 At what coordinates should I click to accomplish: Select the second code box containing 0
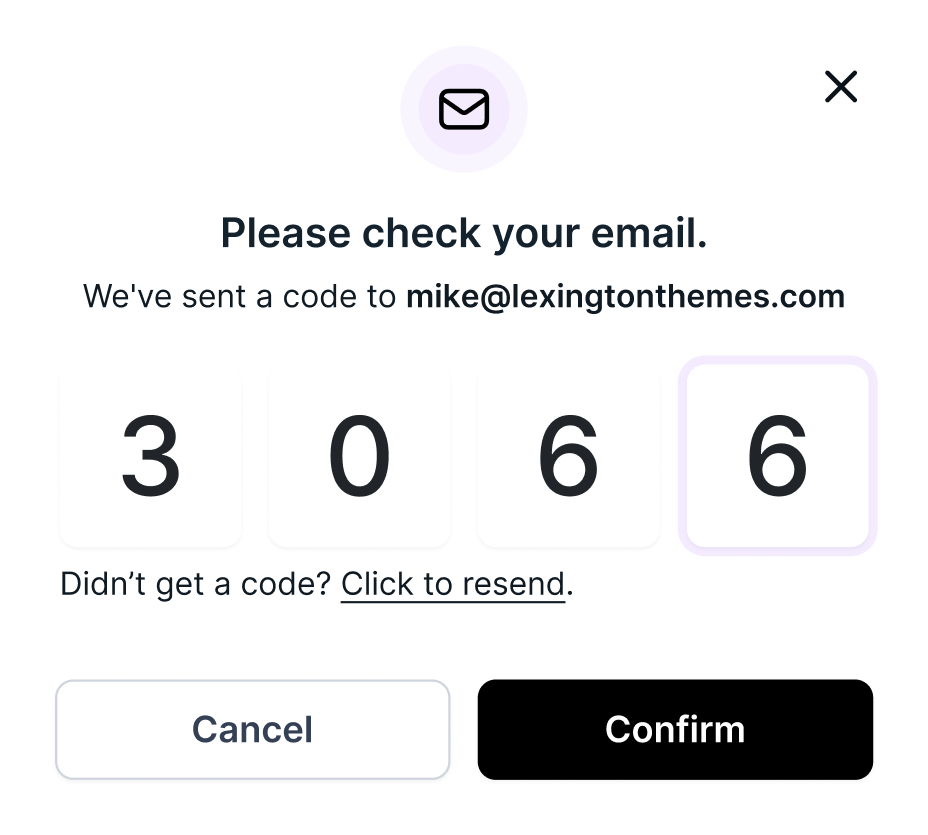pyautogui.click(x=359, y=457)
